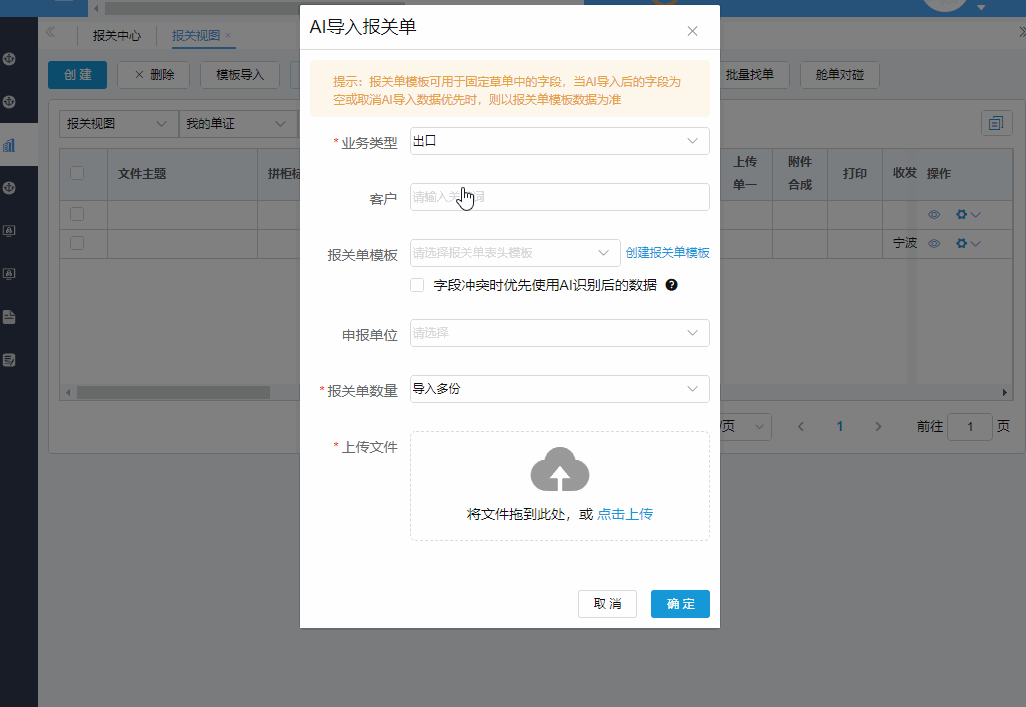1026x707 pixels.
Task: View 宁波 row with eye icon
Action: click(934, 244)
